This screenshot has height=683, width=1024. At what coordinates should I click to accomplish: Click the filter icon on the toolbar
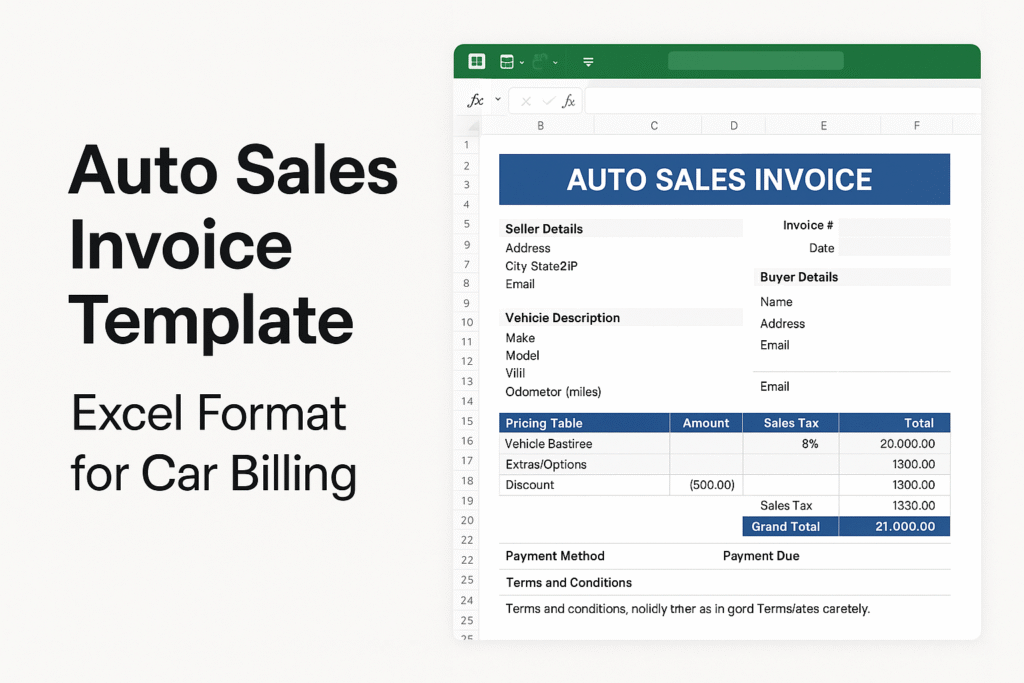point(589,61)
